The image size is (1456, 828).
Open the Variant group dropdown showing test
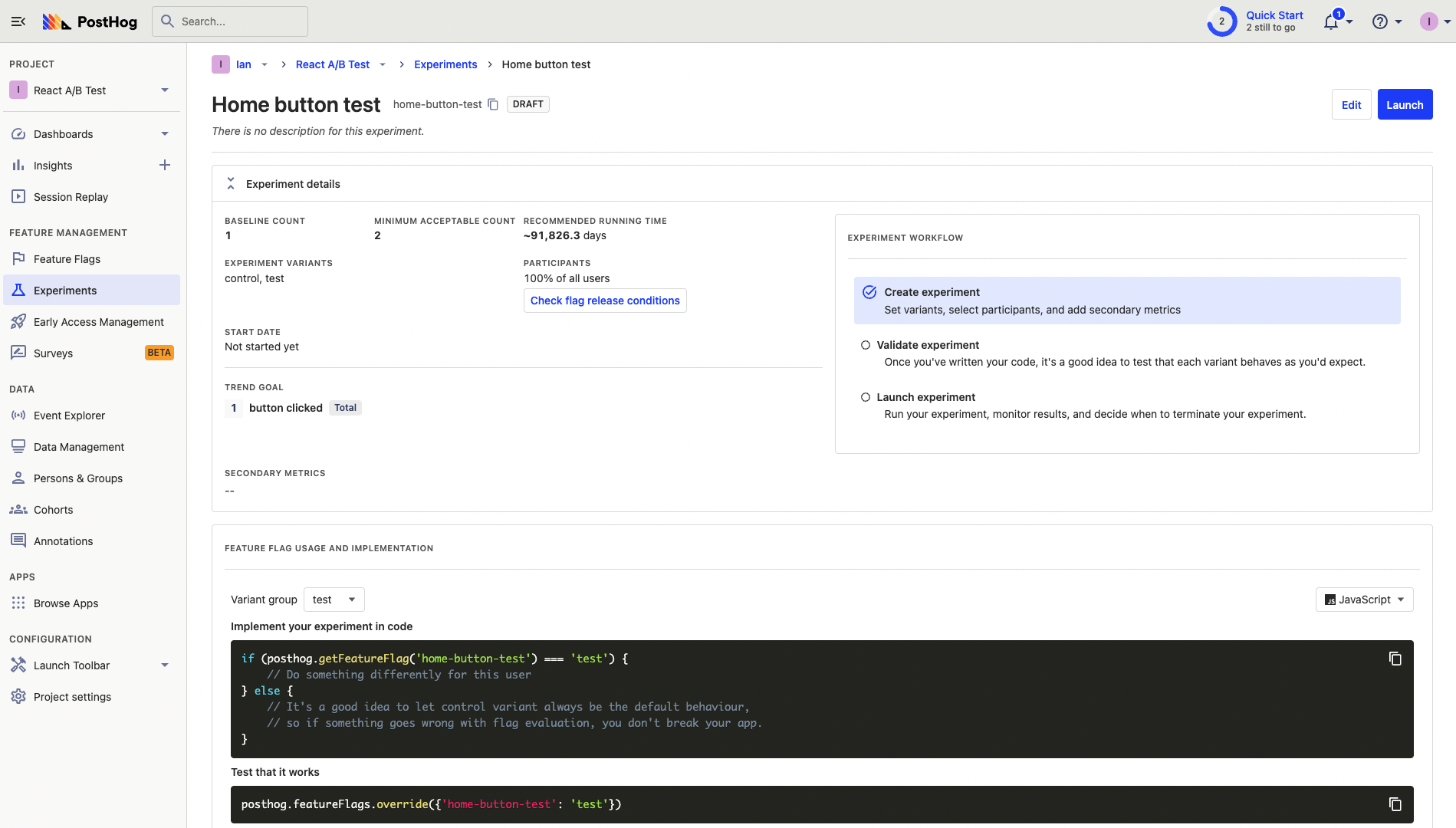(334, 599)
